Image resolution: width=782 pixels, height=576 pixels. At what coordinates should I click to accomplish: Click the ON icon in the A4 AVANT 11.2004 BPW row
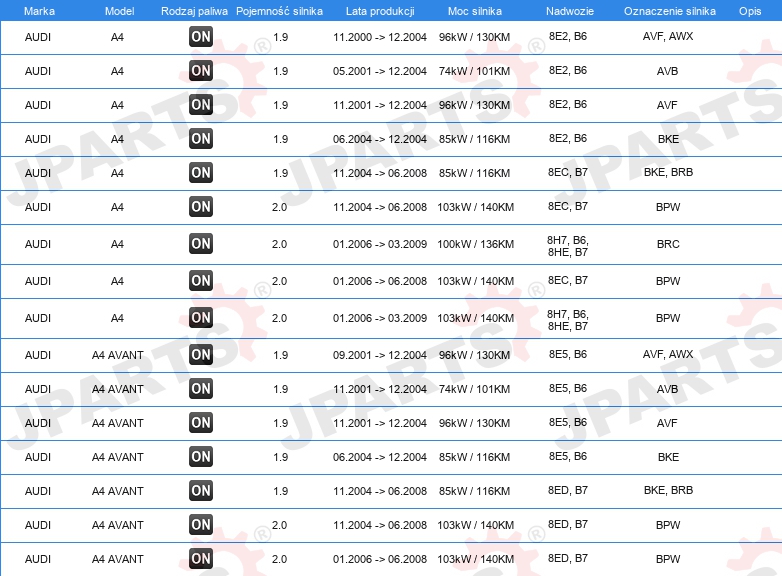(x=201, y=525)
